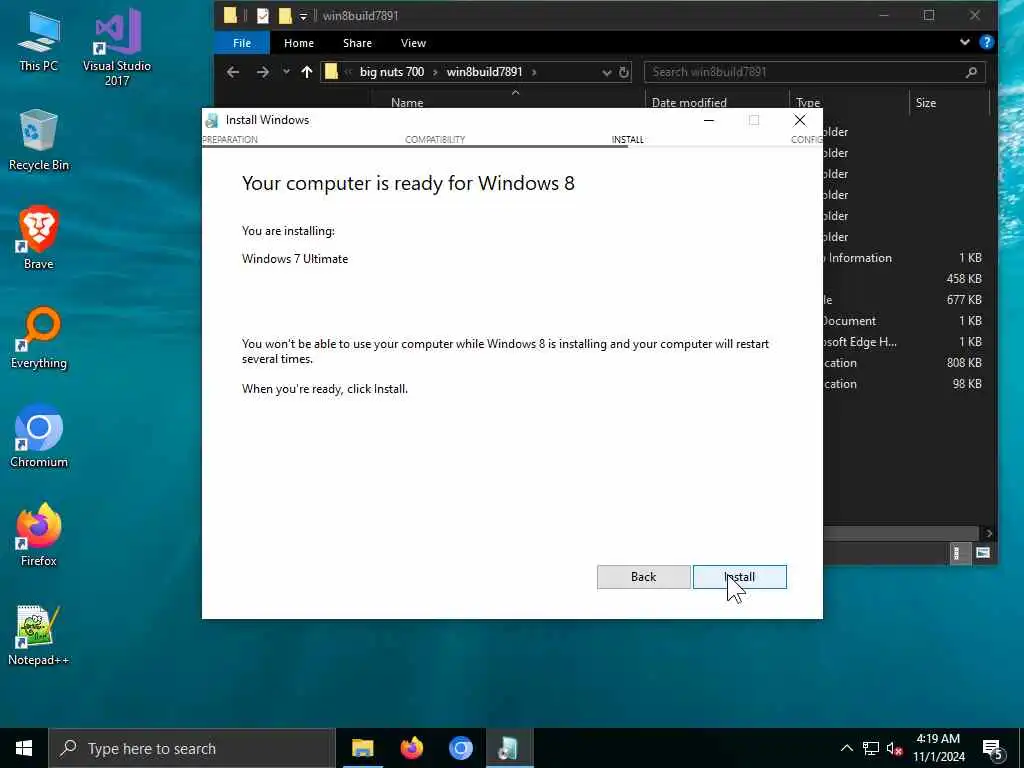Launch Notepad++ desktop shortcut

pyautogui.click(x=39, y=635)
